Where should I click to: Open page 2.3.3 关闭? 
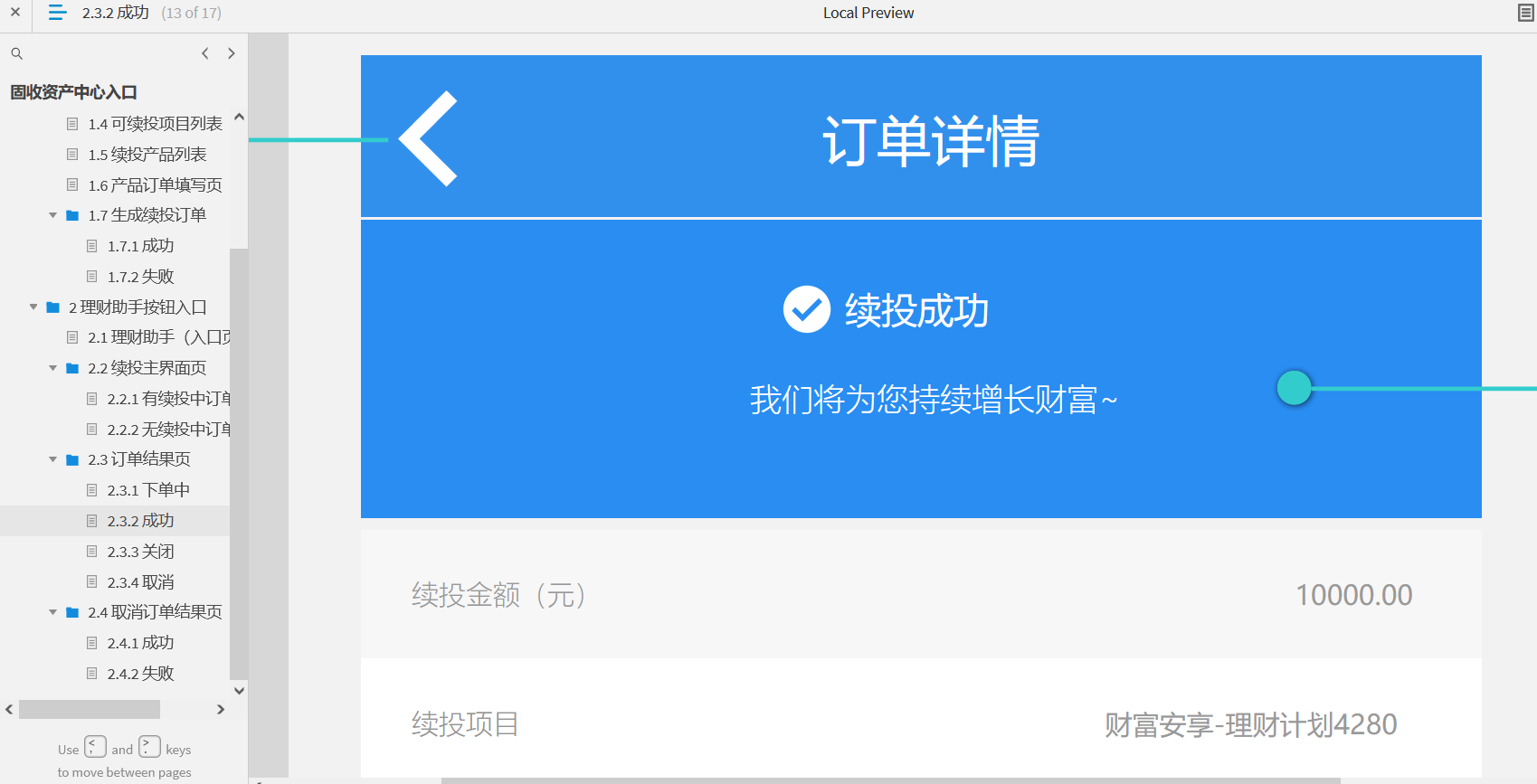(140, 552)
